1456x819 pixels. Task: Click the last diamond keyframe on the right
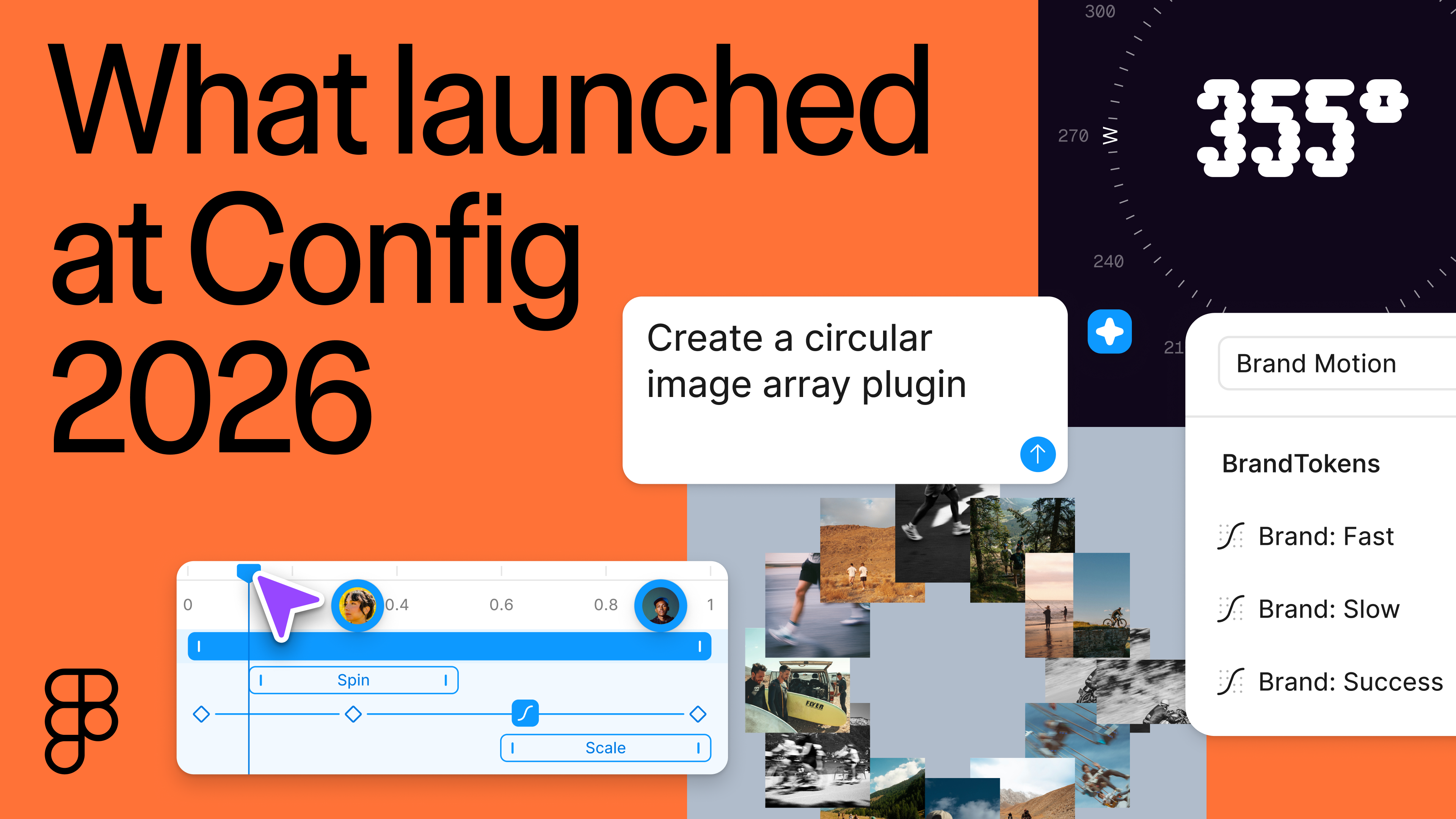[698, 714]
